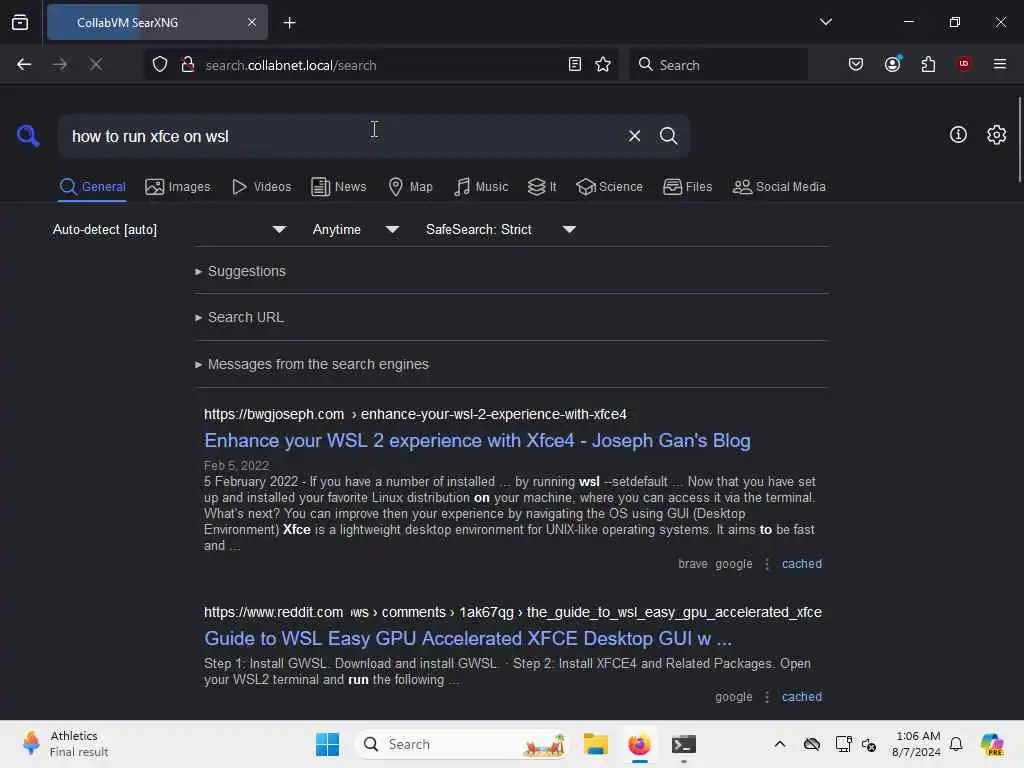1024x768 pixels.
Task: Open the Firefox View tab icon
Action: (x=20, y=23)
